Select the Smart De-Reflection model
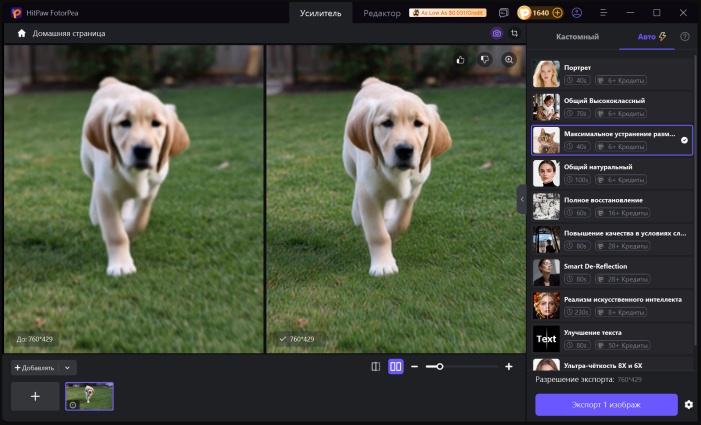Screen dimensions: 701x425 click(x=612, y=272)
